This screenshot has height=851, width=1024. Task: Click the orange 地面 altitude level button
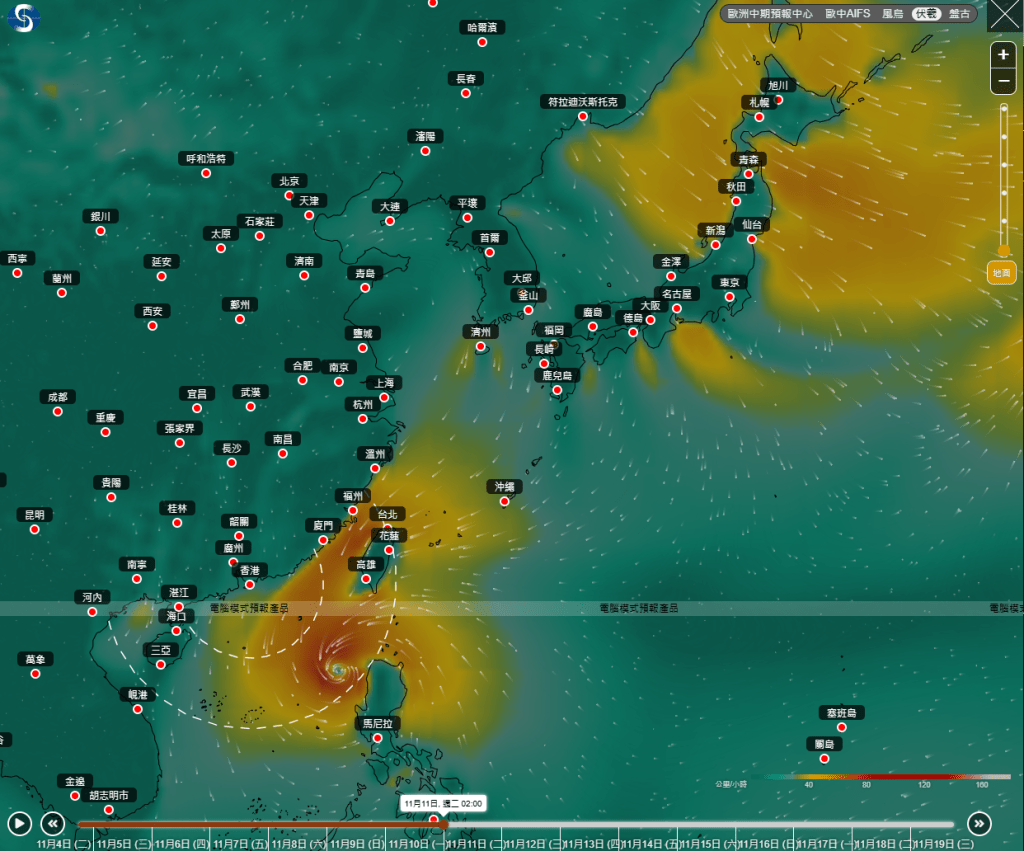click(x=1002, y=272)
